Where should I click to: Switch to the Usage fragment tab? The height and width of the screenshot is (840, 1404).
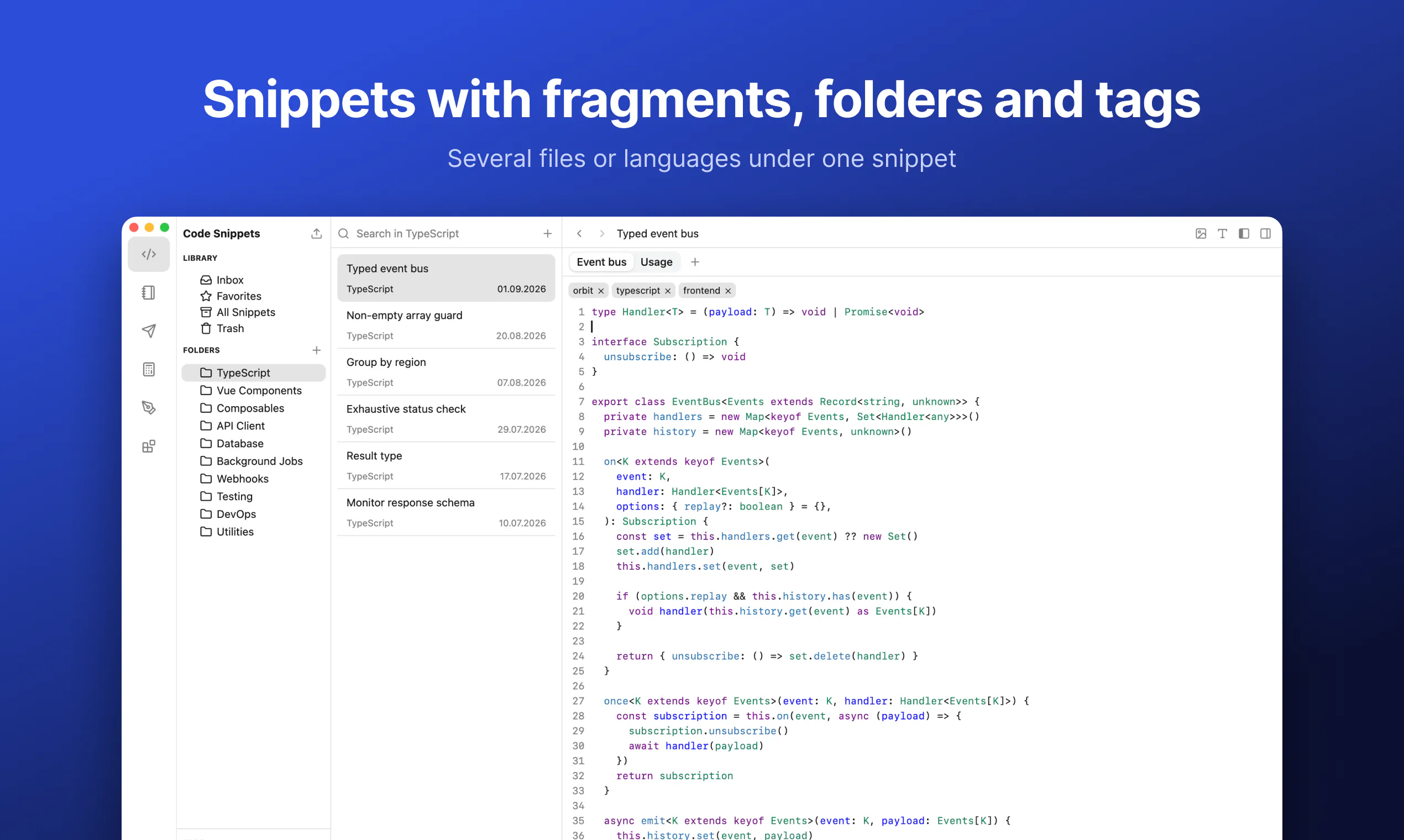(656, 262)
